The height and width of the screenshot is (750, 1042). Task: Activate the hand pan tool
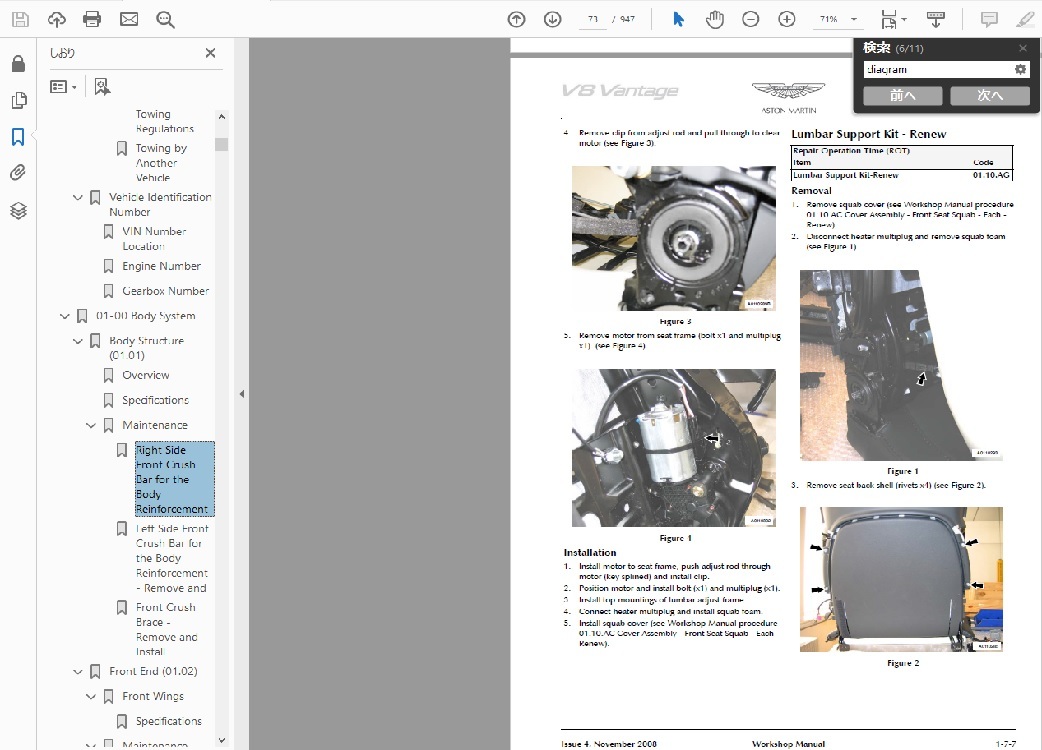715,19
